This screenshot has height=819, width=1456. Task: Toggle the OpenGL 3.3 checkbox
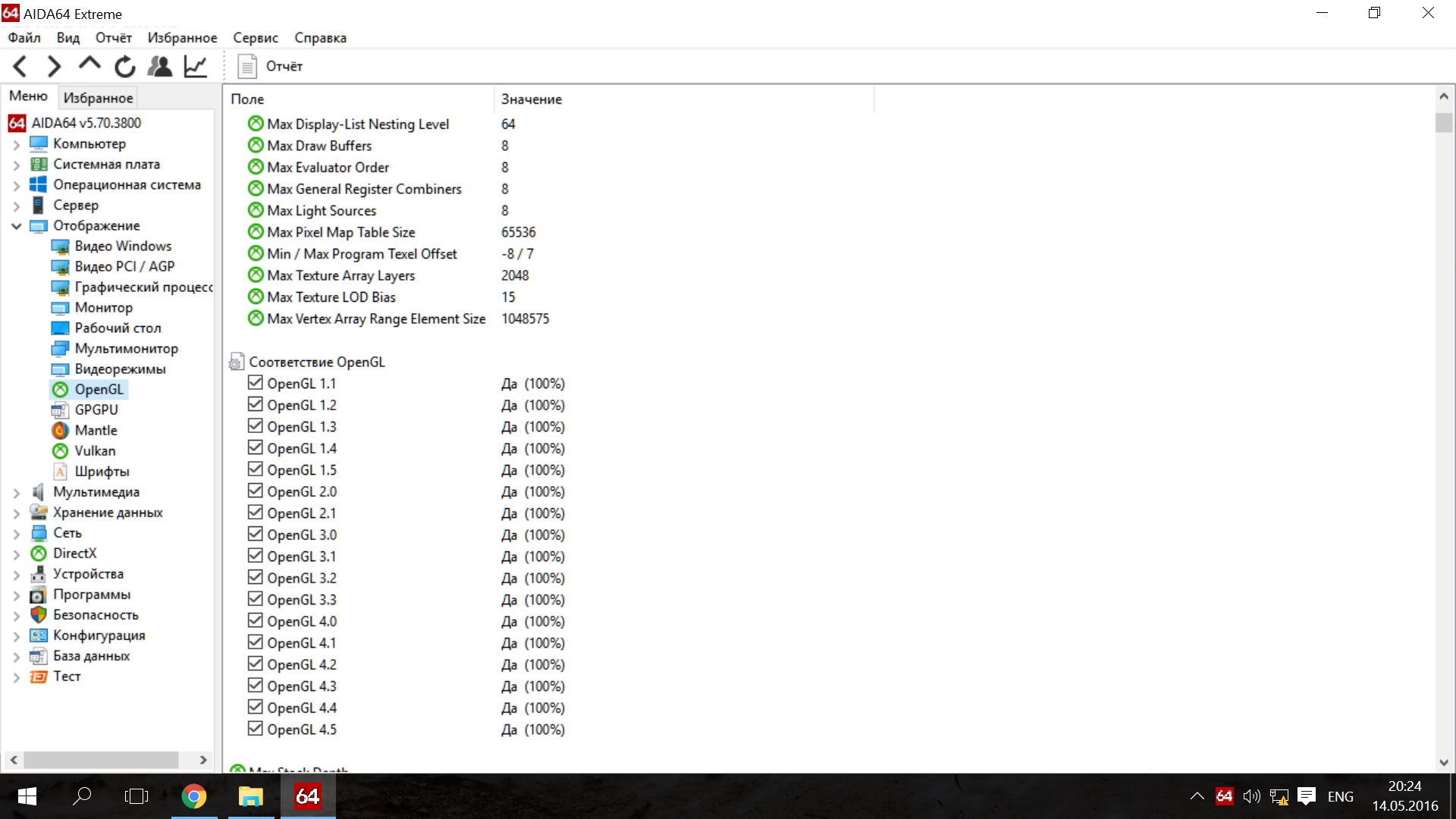pos(256,600)
